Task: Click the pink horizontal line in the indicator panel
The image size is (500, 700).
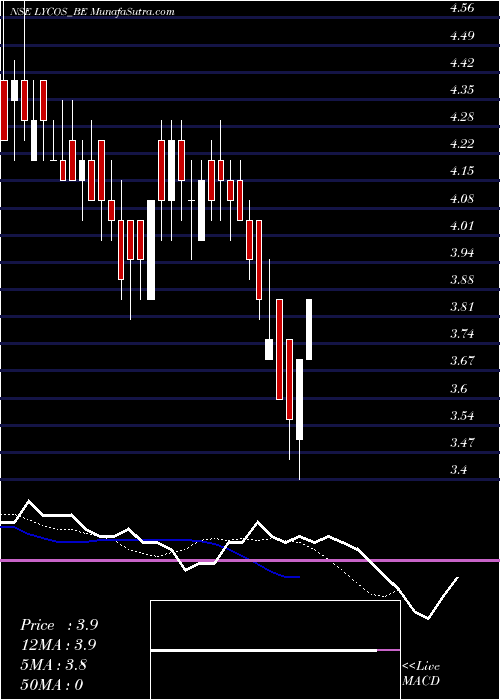Action: 250,560
